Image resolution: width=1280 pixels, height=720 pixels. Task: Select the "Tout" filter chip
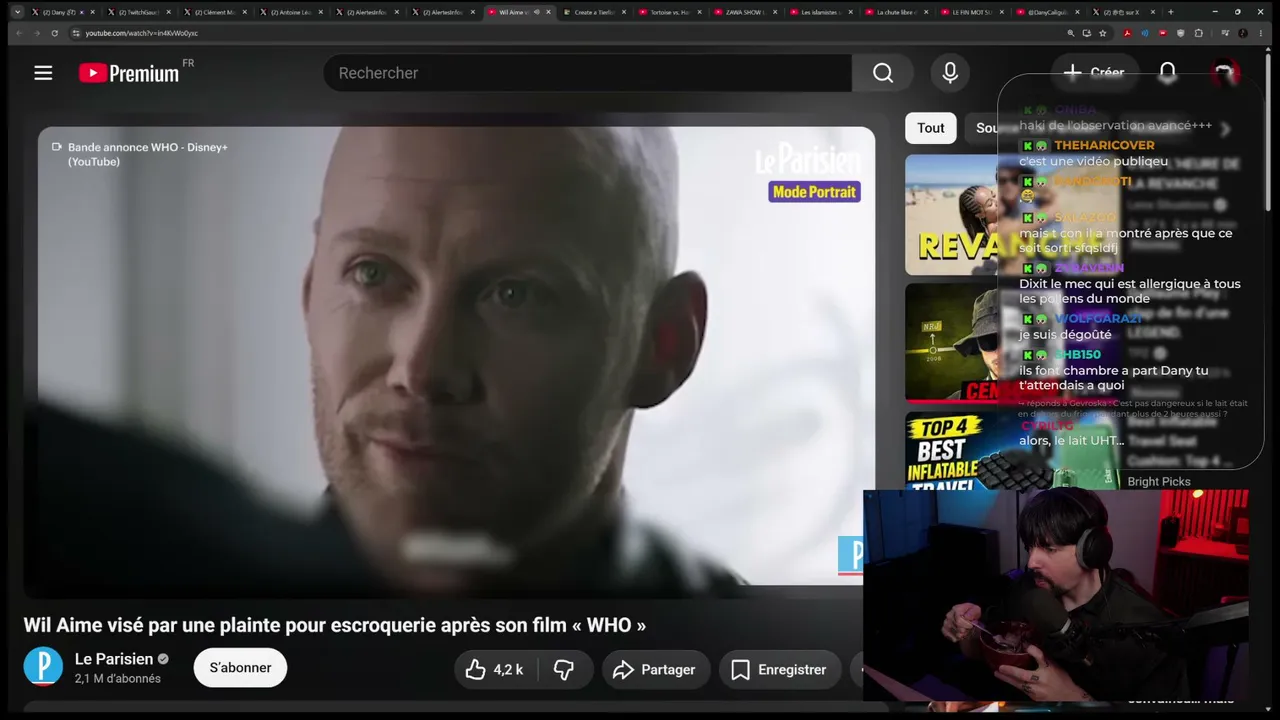931,128
